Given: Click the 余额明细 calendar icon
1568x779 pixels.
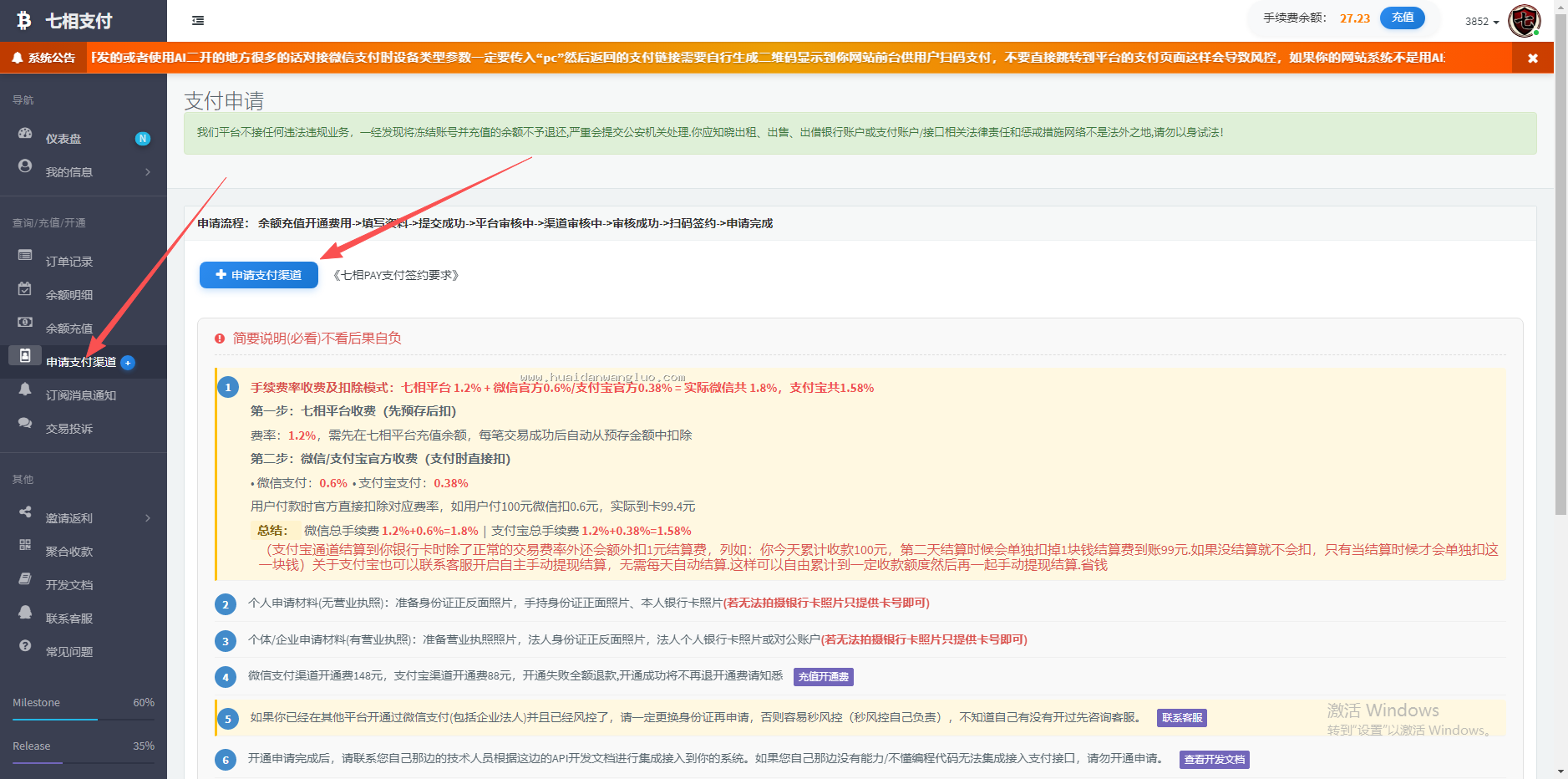Looking at the screenshot, I should 25,289.
